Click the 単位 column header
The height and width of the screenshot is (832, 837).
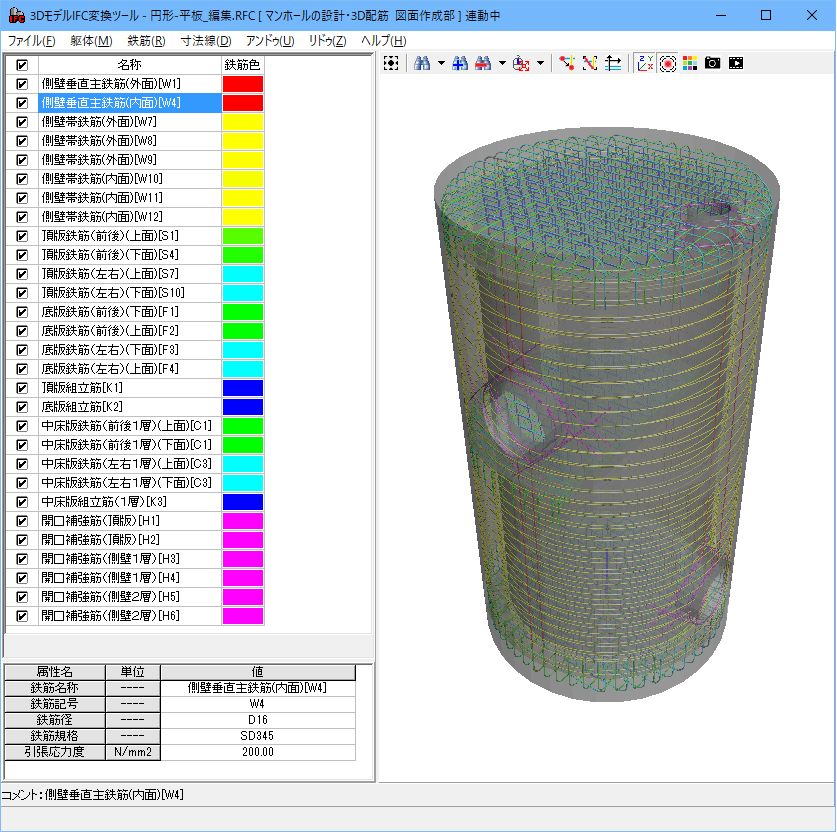click(133, 672)
